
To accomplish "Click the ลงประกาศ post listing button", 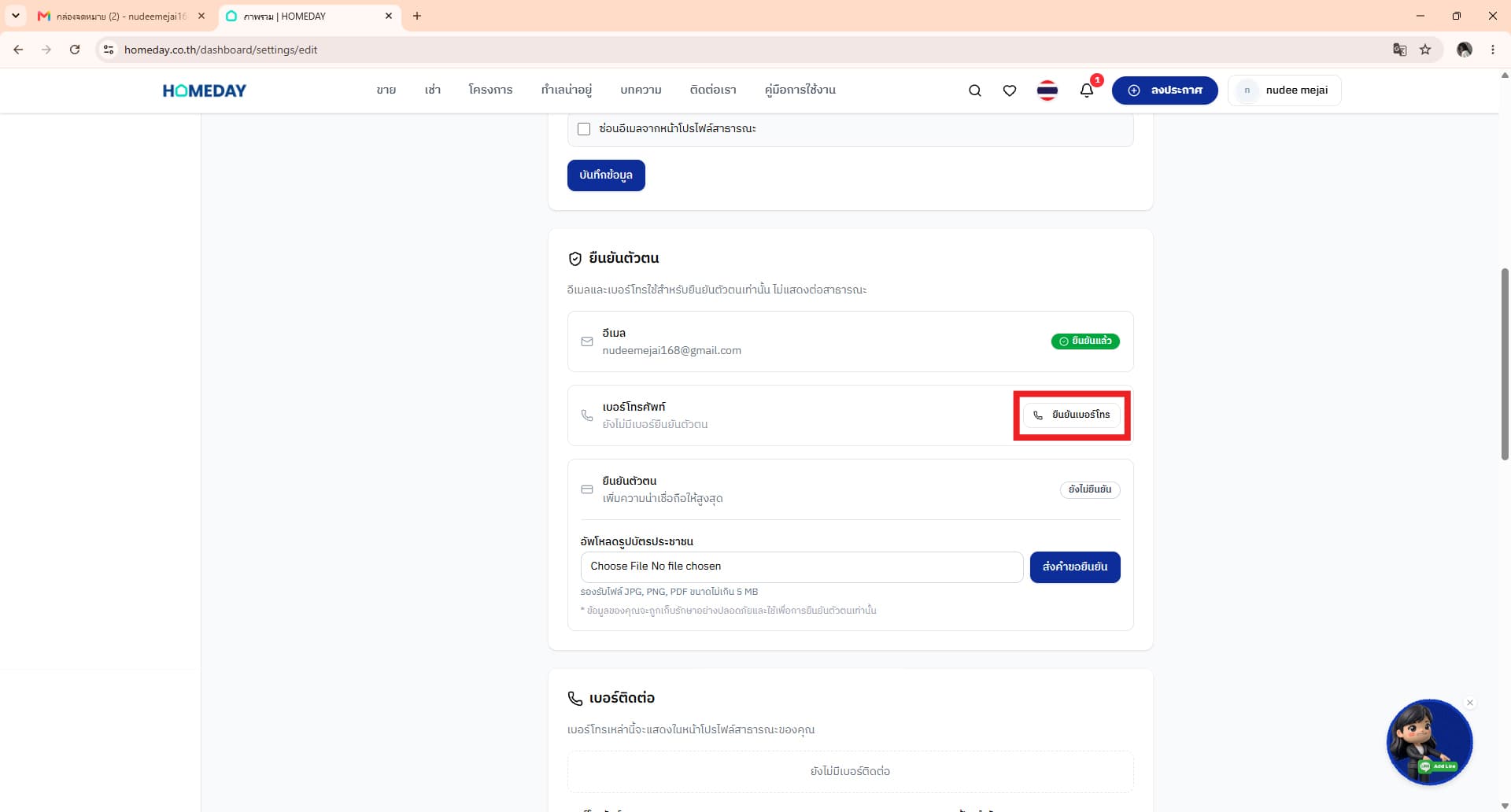I will 1165,90.
